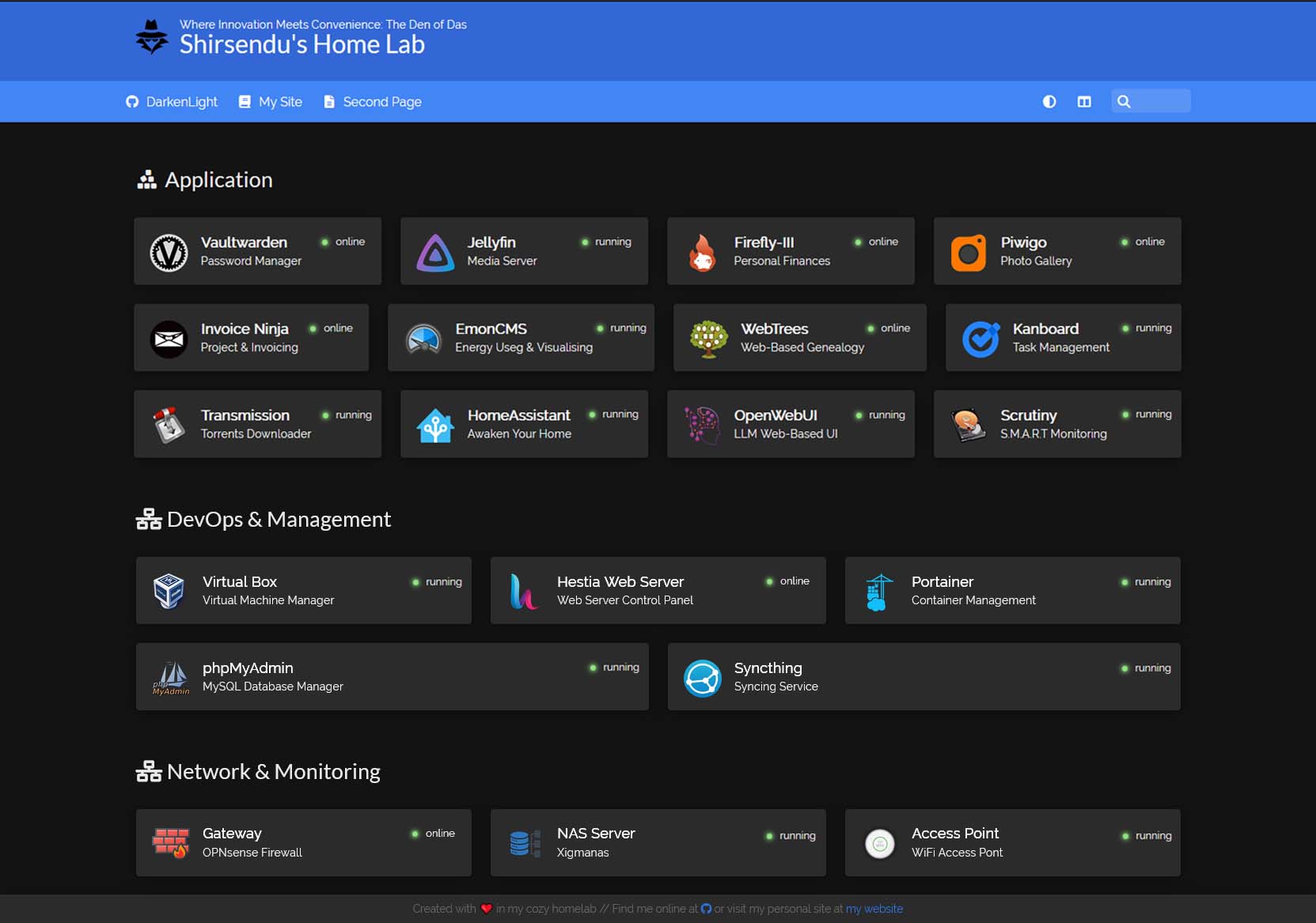This screenshot has width=1316, height=923.
Task: Open HomeAssistant using its house icon
Action: (434, 424)
